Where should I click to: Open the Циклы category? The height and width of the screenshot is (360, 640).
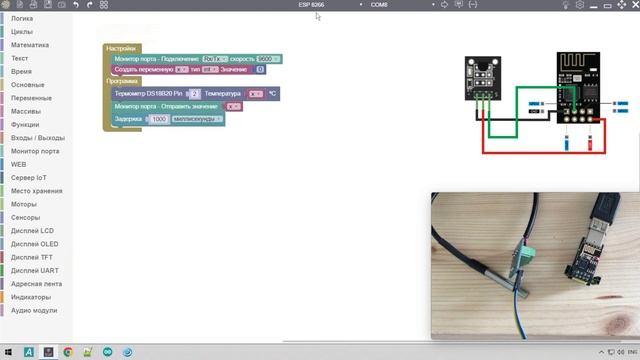coord(22,32)
